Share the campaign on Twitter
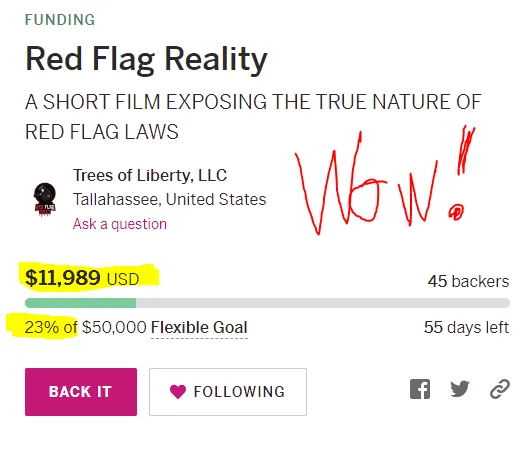The width and height of the screenshot is (528, 449). point(460,389)
